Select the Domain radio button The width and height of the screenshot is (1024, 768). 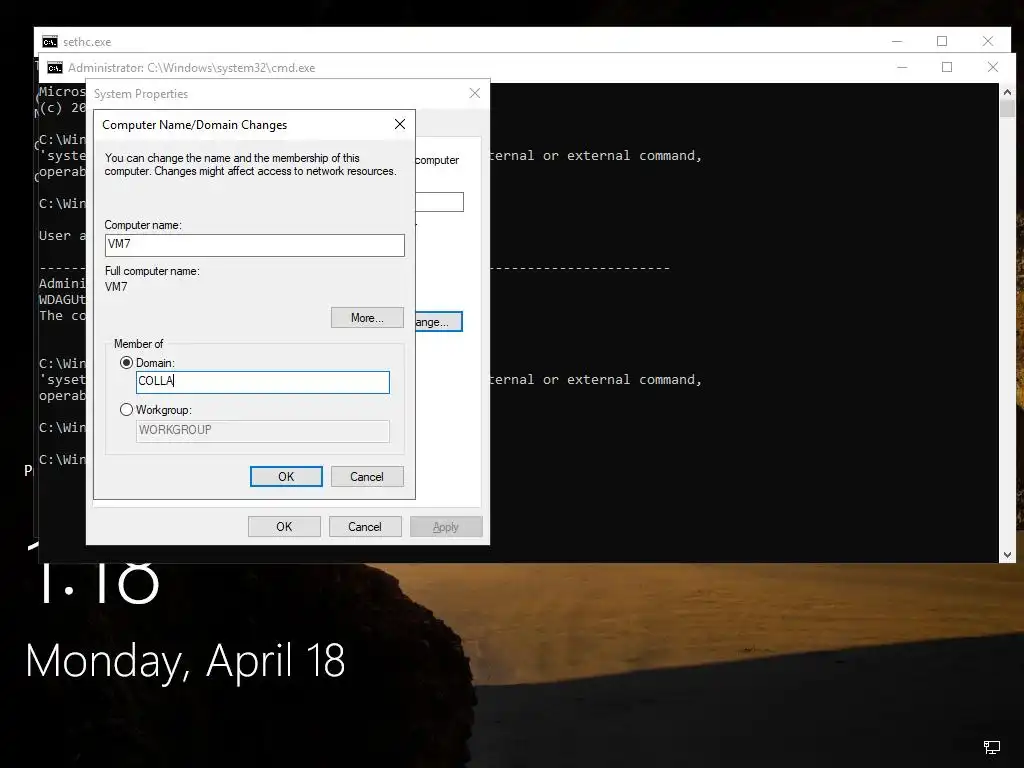126,362
